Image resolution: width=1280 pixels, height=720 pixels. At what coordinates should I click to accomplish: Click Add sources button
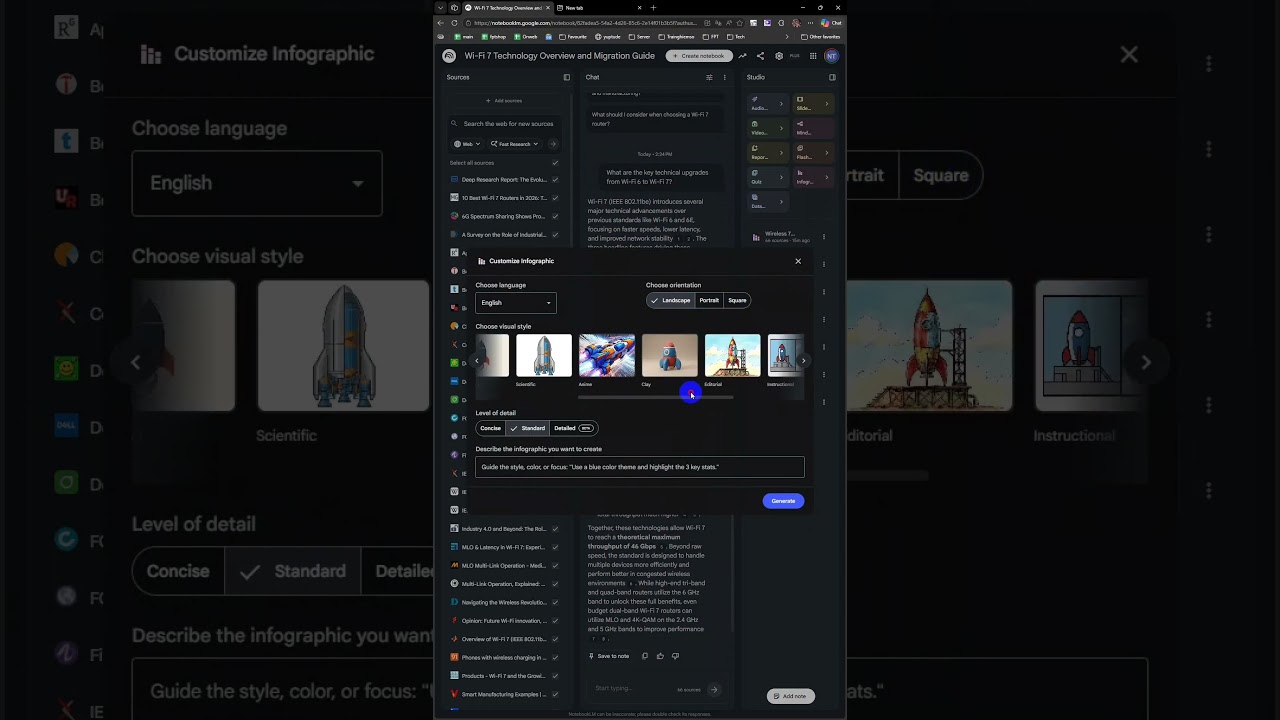pyautogui.click(x=504, y=101)
